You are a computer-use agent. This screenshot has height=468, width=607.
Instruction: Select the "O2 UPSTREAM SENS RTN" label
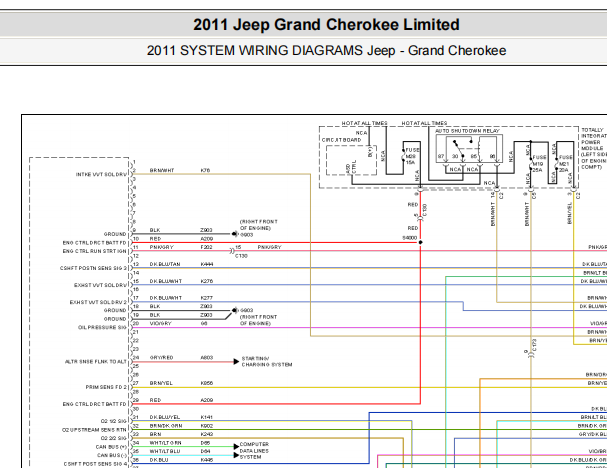coord(94,430)
